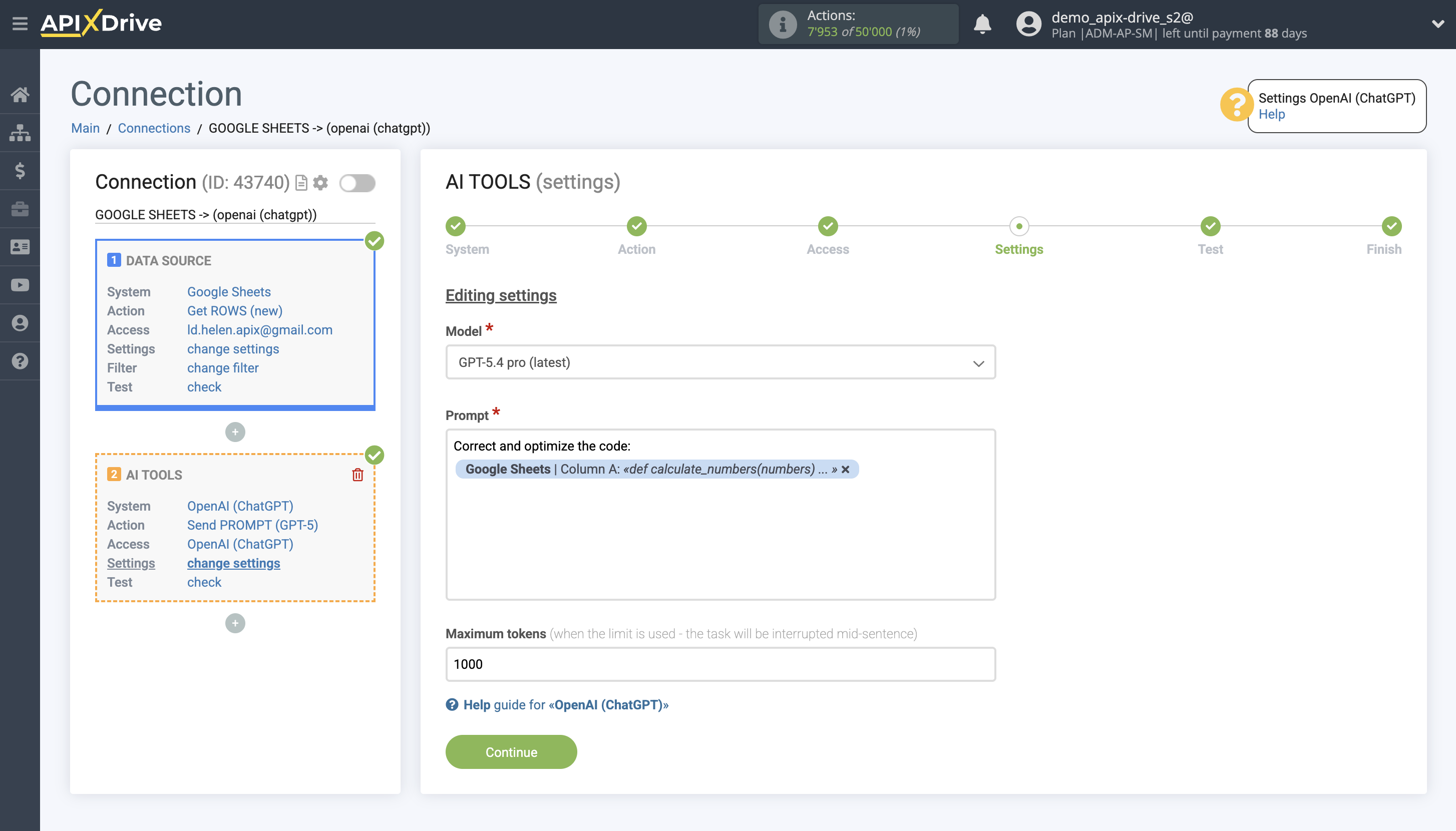
Task: Delete AI TOOLS block via trash icon
Action: [x=357, y=474]
